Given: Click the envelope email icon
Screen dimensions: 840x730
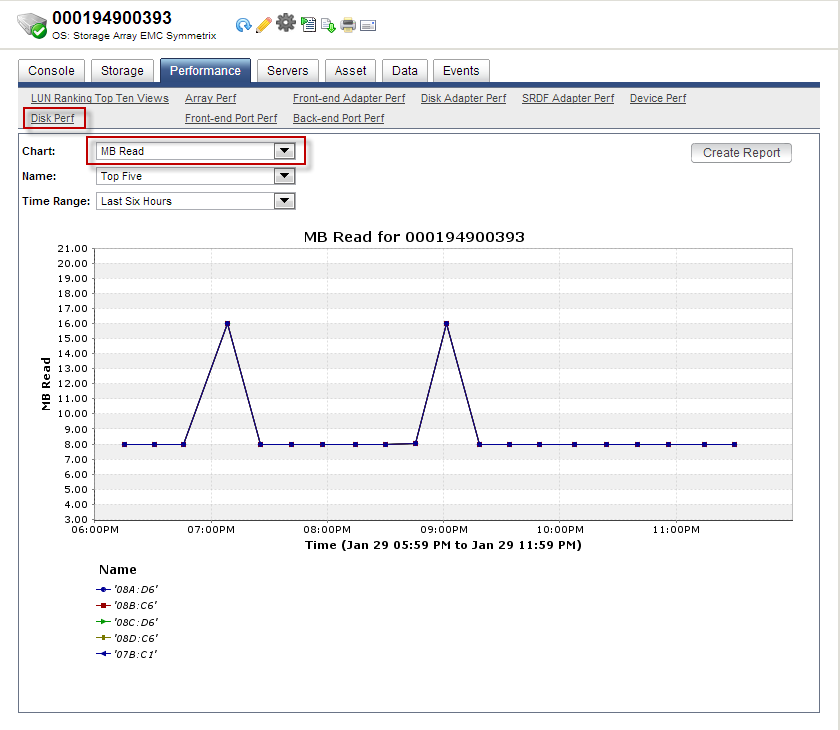Looking at the screenshot, I should point(368,25).
